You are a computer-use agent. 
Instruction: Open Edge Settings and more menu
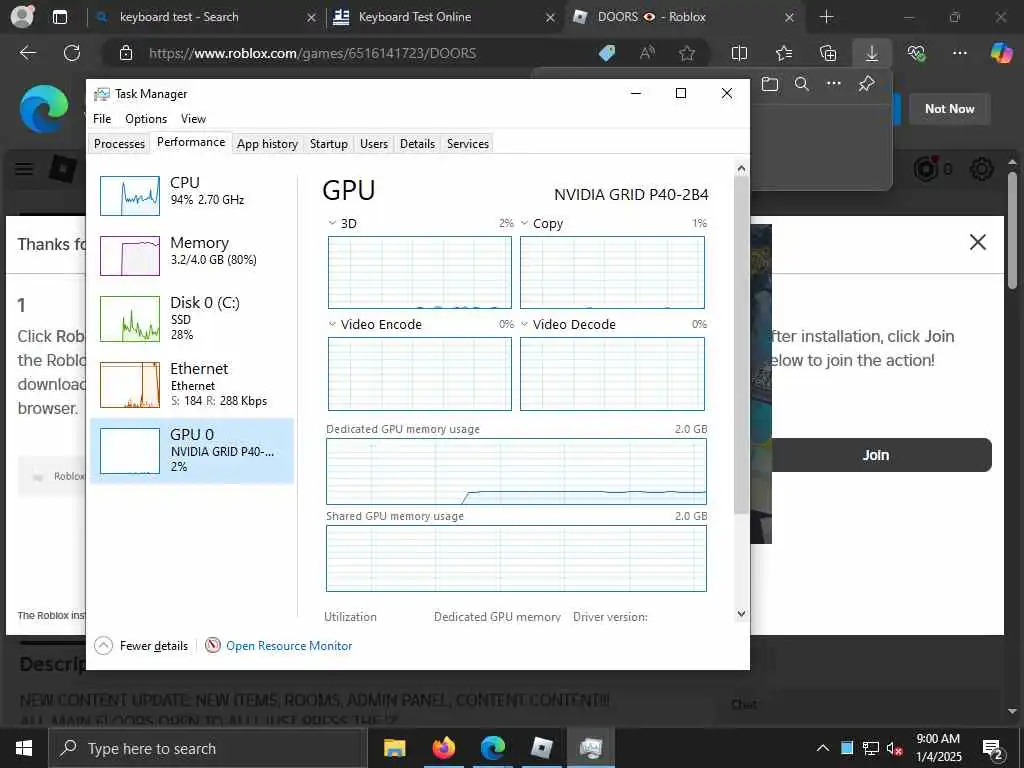(x=960, y=53)
